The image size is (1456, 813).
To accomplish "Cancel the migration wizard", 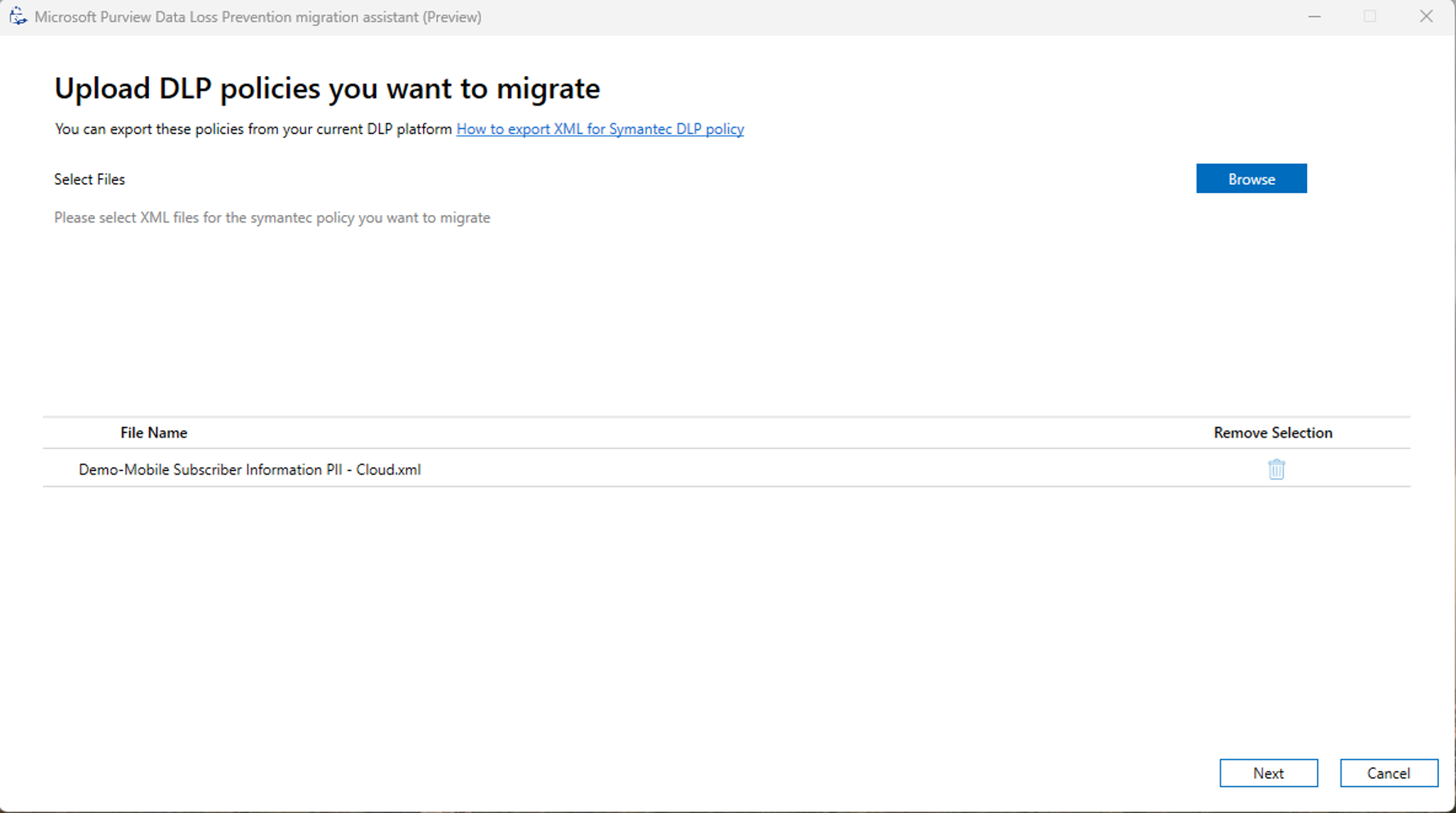I will (1388, 773).
